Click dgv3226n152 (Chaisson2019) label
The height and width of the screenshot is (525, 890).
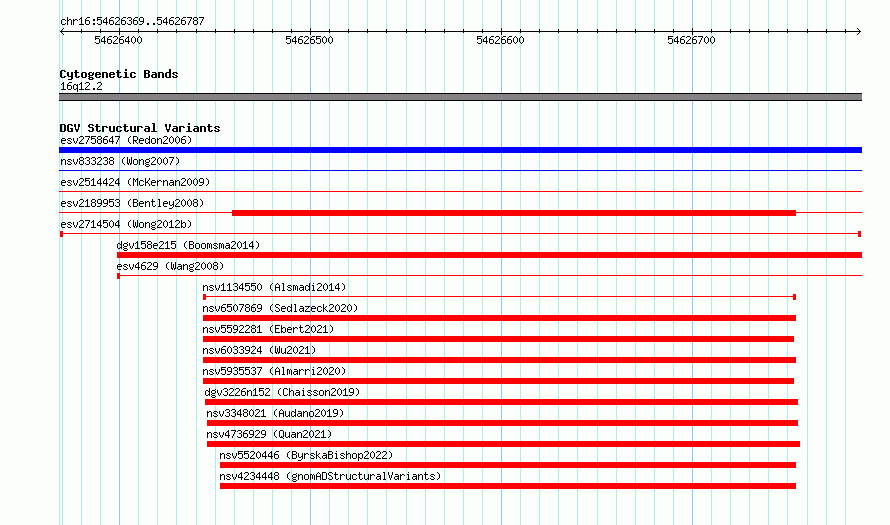282,392
